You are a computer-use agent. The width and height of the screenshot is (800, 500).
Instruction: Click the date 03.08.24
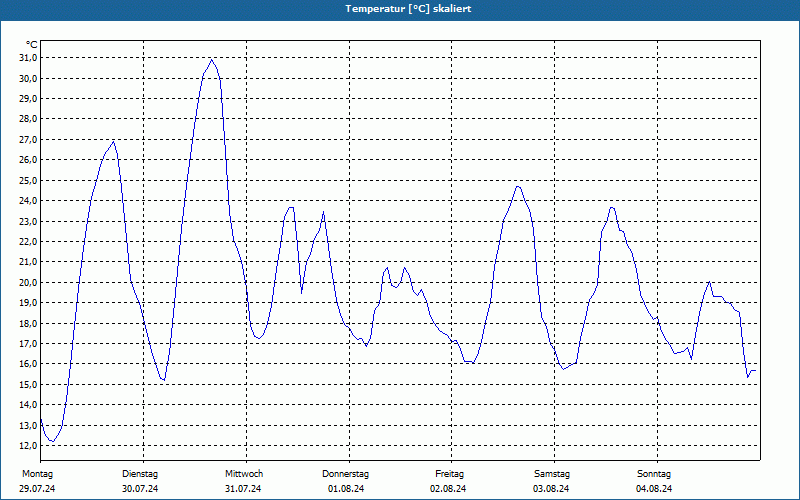tap(551, 489)
